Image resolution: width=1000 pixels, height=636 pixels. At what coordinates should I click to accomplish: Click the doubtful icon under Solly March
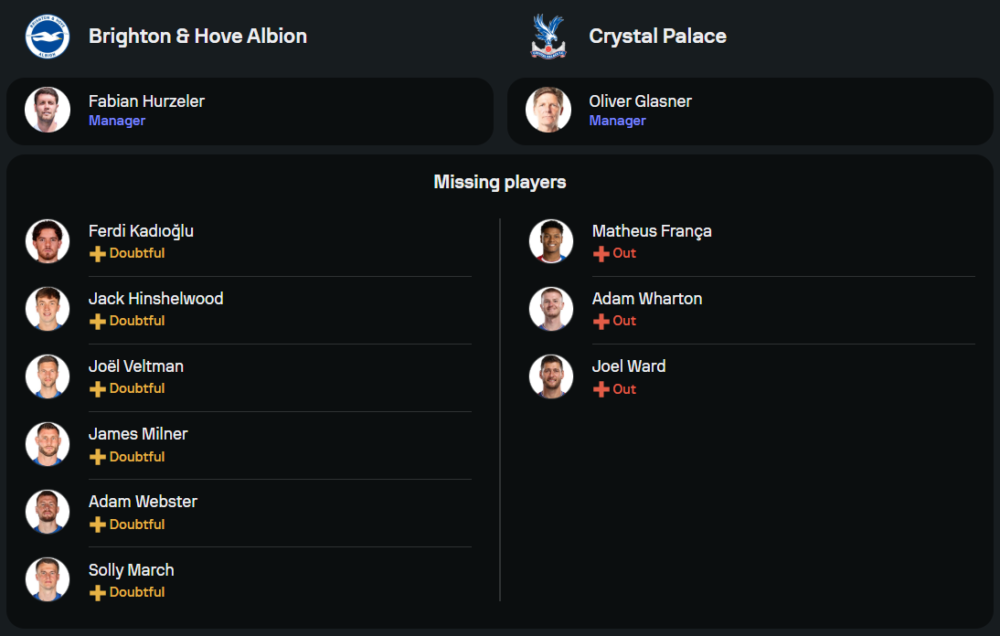coord(97,593)
